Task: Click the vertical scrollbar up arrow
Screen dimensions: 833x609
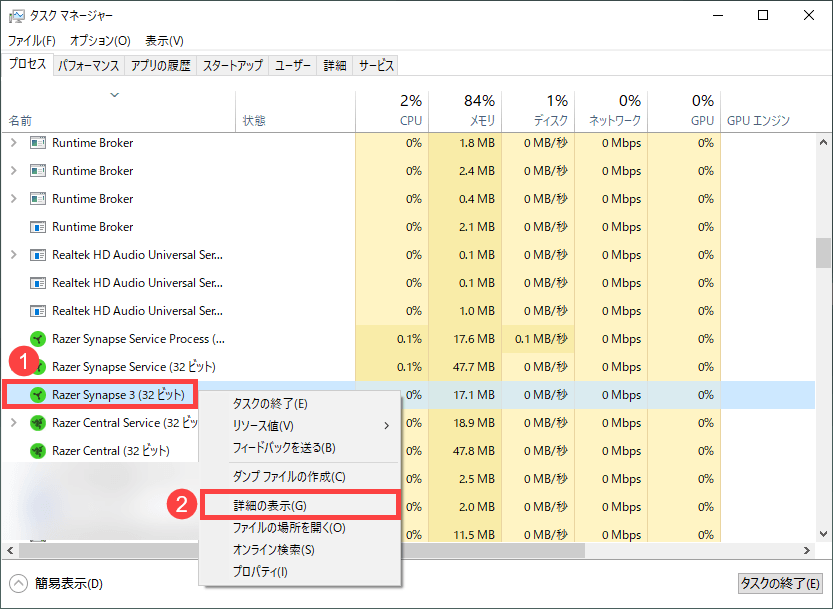Action: [823, 142]
